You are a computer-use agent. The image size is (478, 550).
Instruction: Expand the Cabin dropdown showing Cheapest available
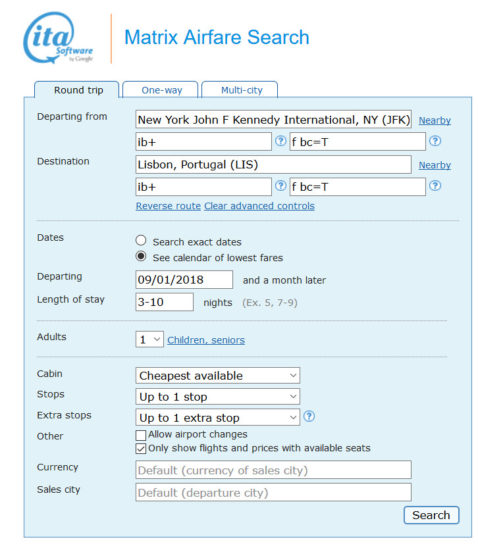217,376
